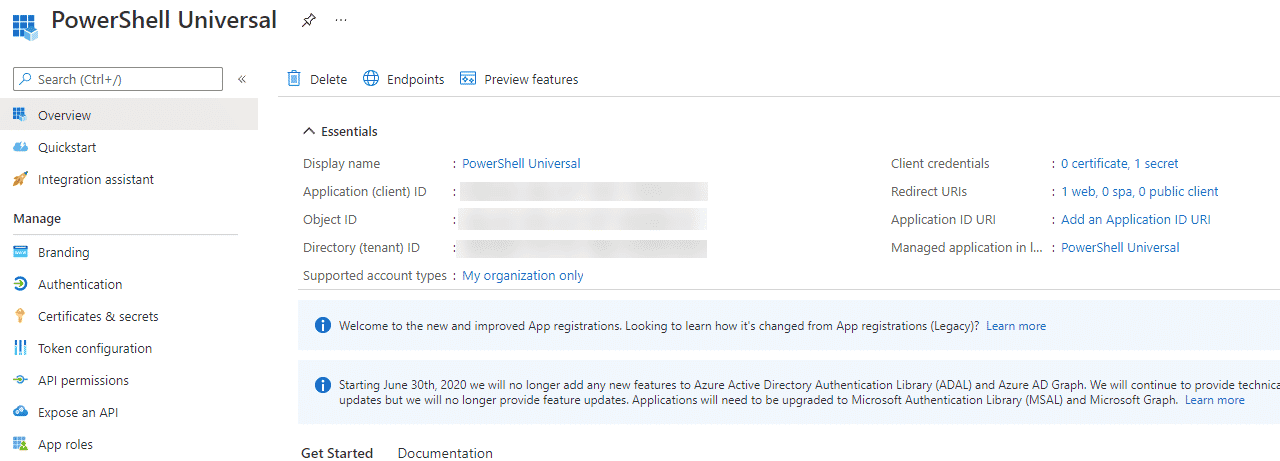Click the Delete trash icon
The width and height of the screenshot is (1280, 461).
[x=294, y=78]
